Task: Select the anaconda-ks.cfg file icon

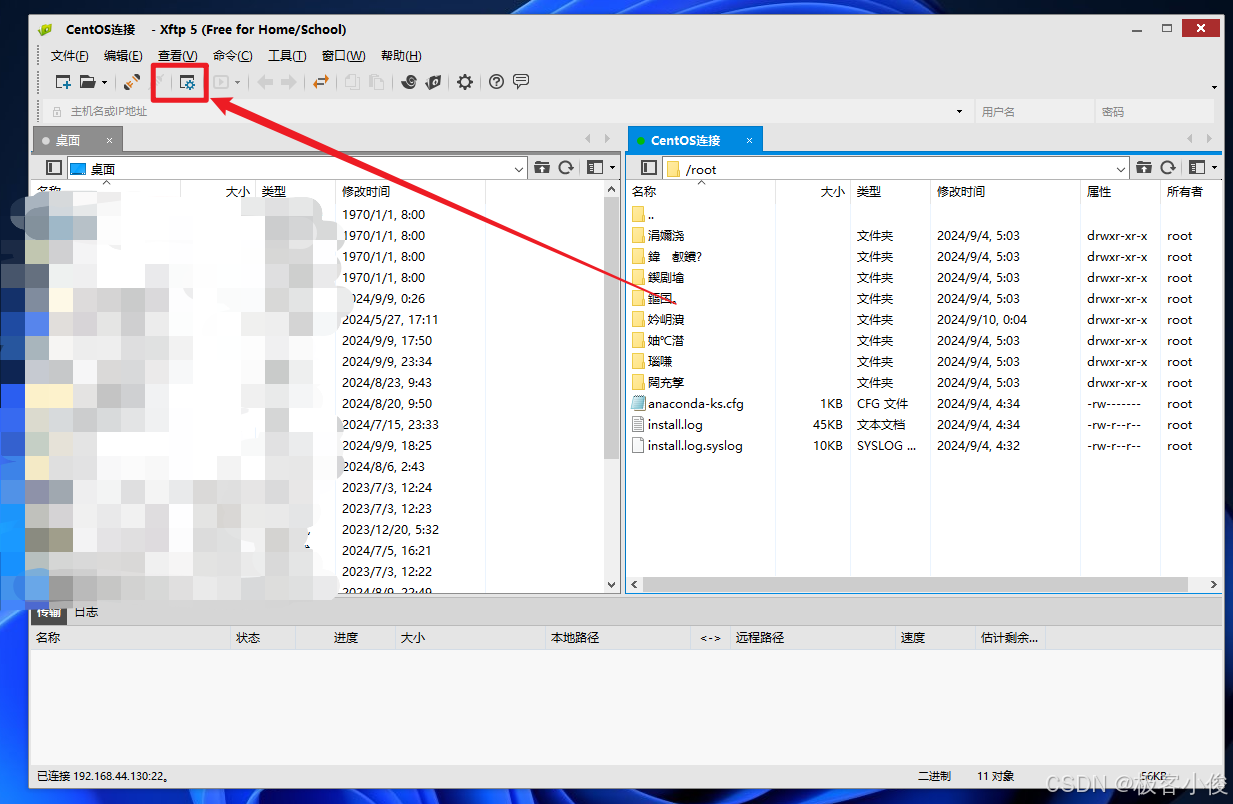Action: point(639,403)
